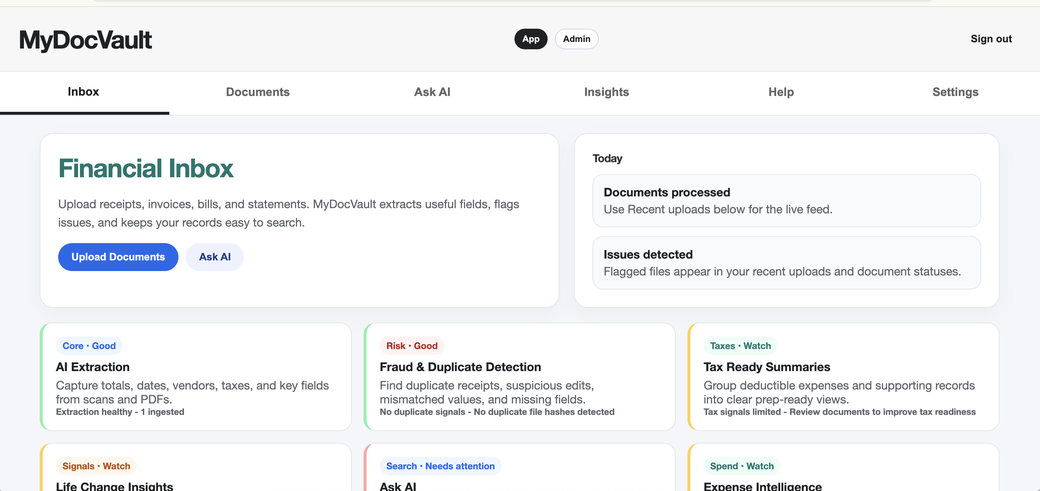Go to the Insights tab

606,92
